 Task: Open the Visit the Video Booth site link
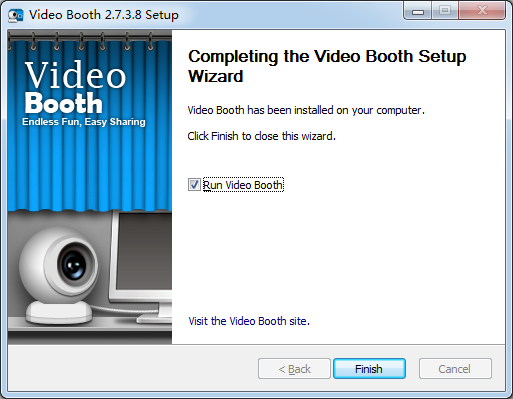(249, 321)
